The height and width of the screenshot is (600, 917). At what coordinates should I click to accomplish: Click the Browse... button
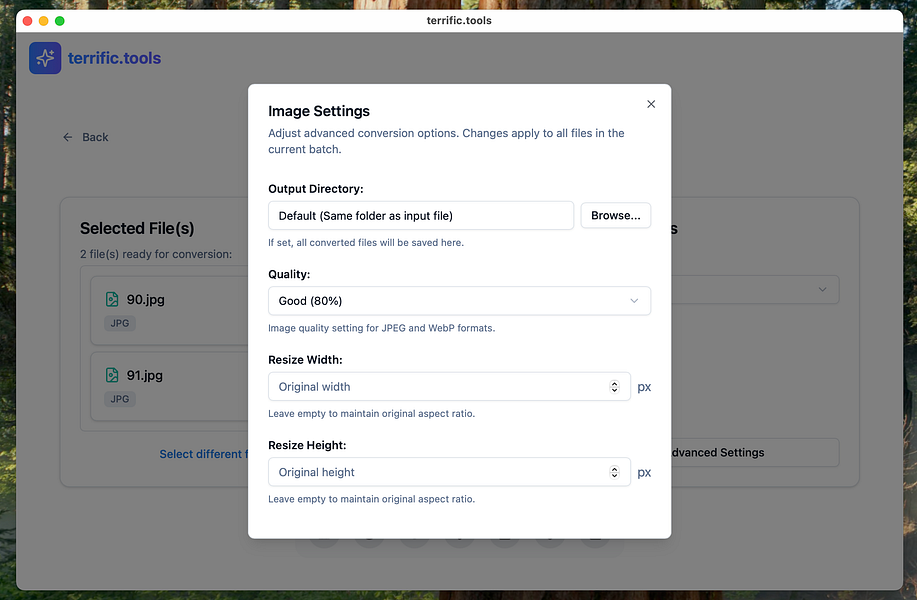(x=615, y=215)
